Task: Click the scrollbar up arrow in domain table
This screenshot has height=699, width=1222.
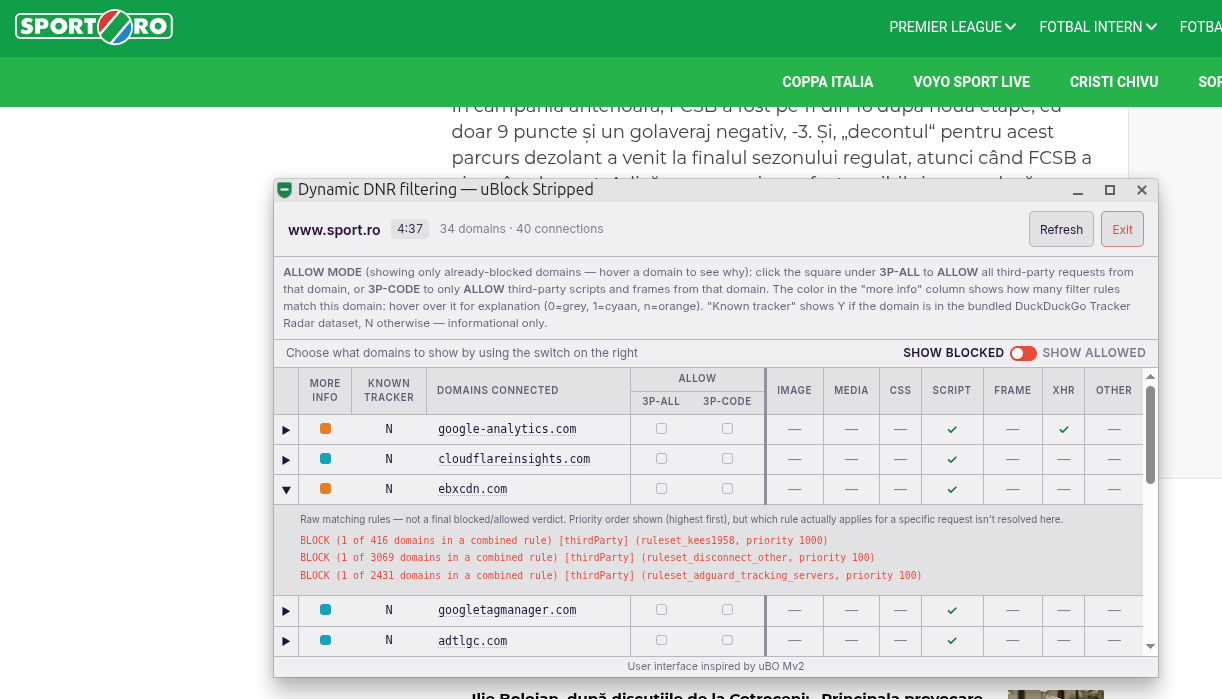Action: point(1151,376)
